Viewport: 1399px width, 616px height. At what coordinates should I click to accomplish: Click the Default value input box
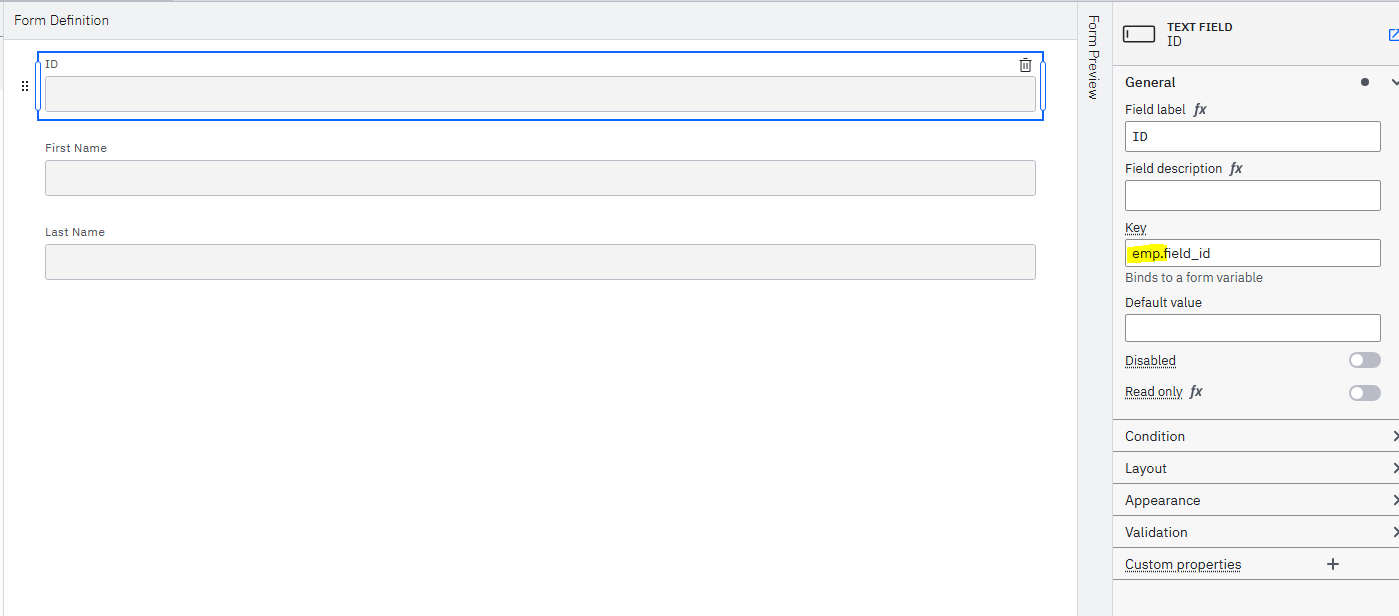pos(1252,328)
